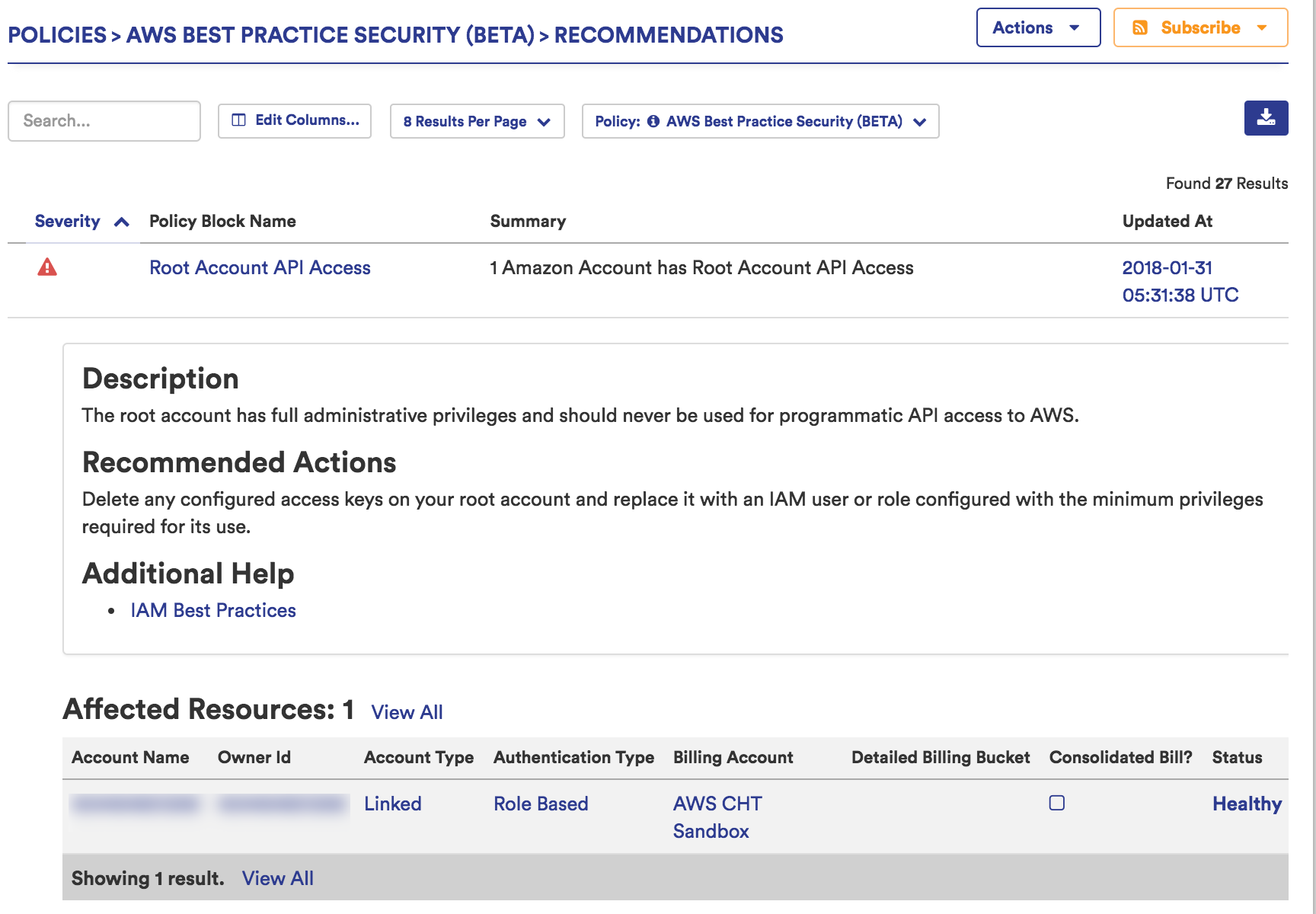Click the RSS feed icon in Subscribe
The image size is (1316, 914).
(x=1140, y=27)
